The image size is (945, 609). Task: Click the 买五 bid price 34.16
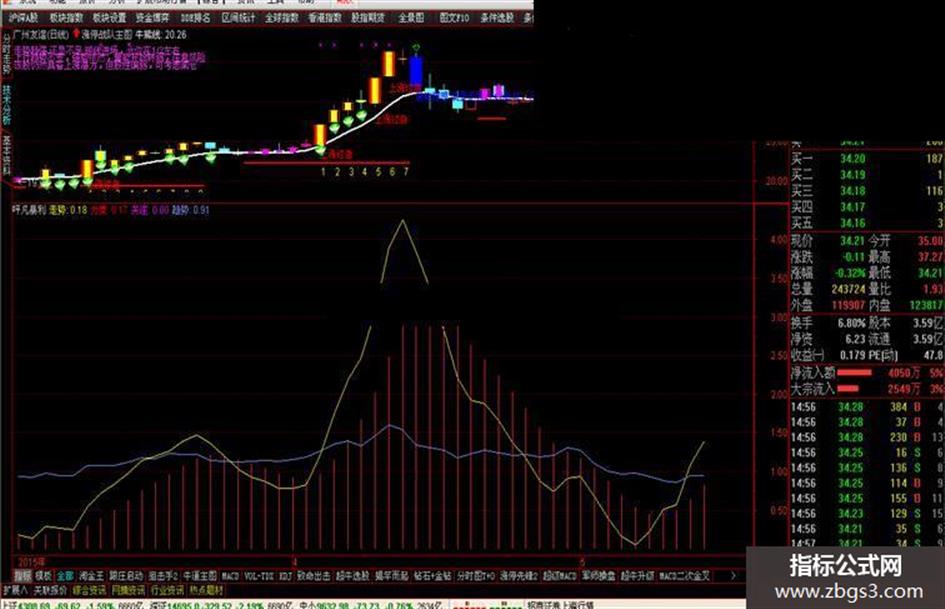(852, 223)
